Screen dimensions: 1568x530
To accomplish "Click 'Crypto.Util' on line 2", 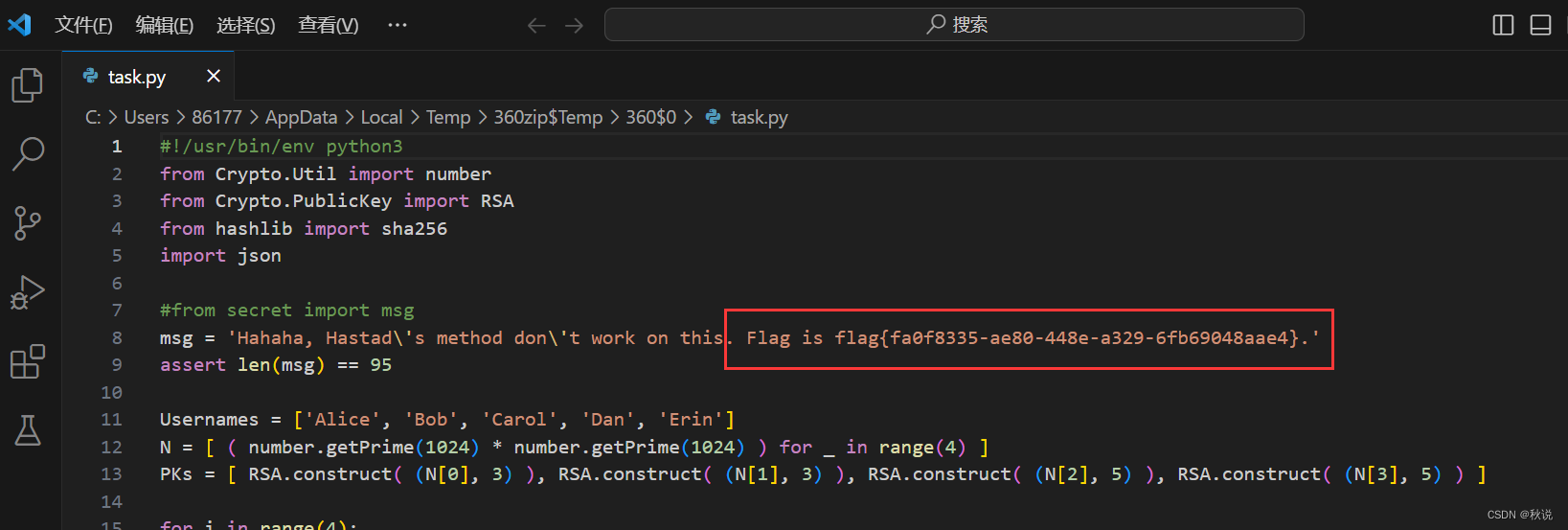I will click(x=276, y=174).
